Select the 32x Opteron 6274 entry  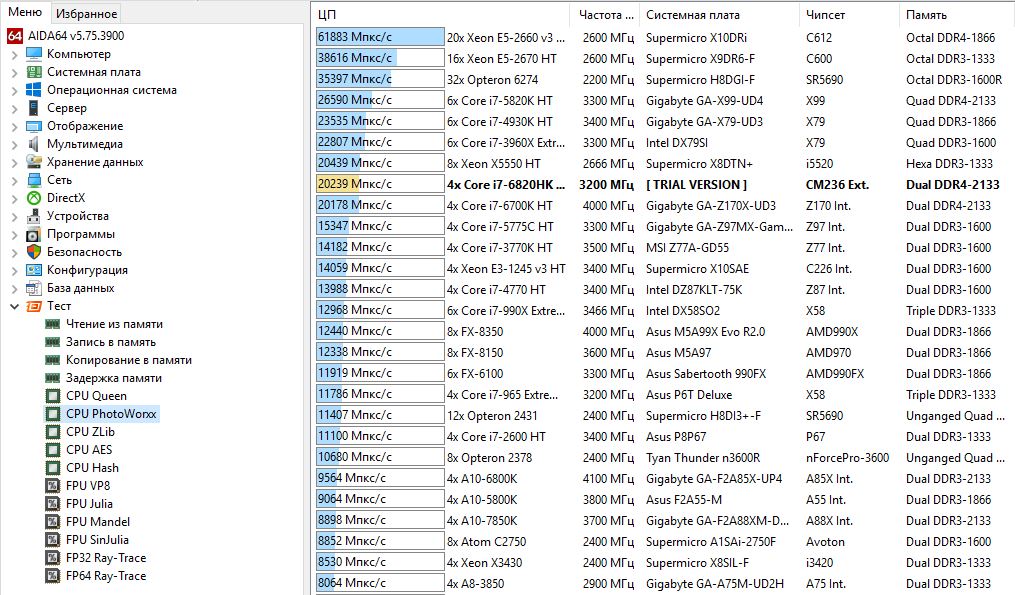point(492,80)
